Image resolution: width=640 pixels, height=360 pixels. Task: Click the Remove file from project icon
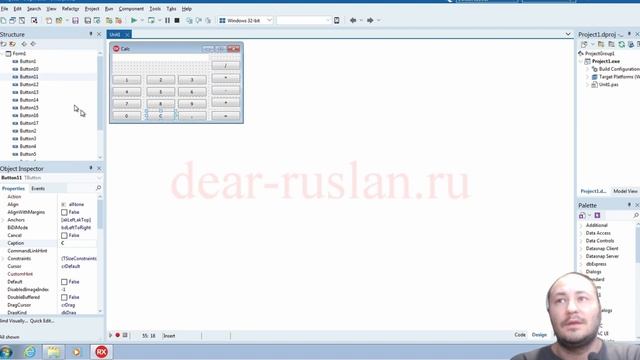click(118, 20)
